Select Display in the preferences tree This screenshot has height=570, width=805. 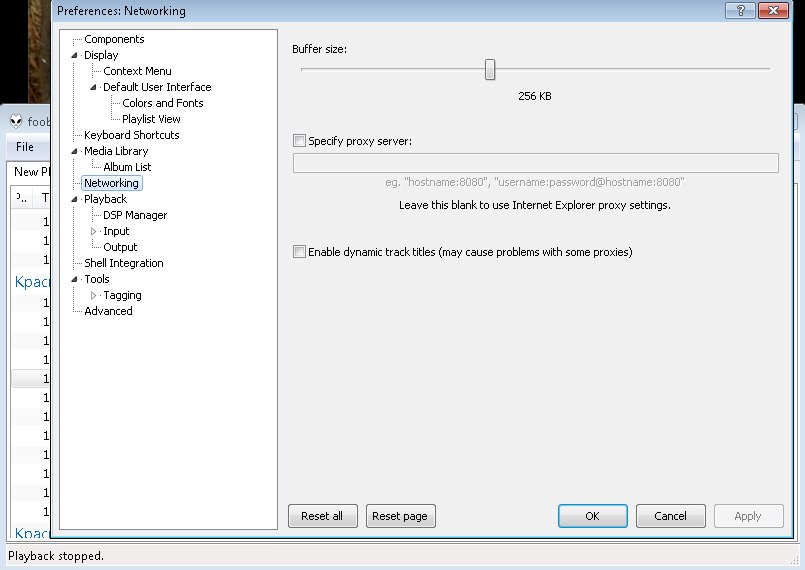coord(101,55)
